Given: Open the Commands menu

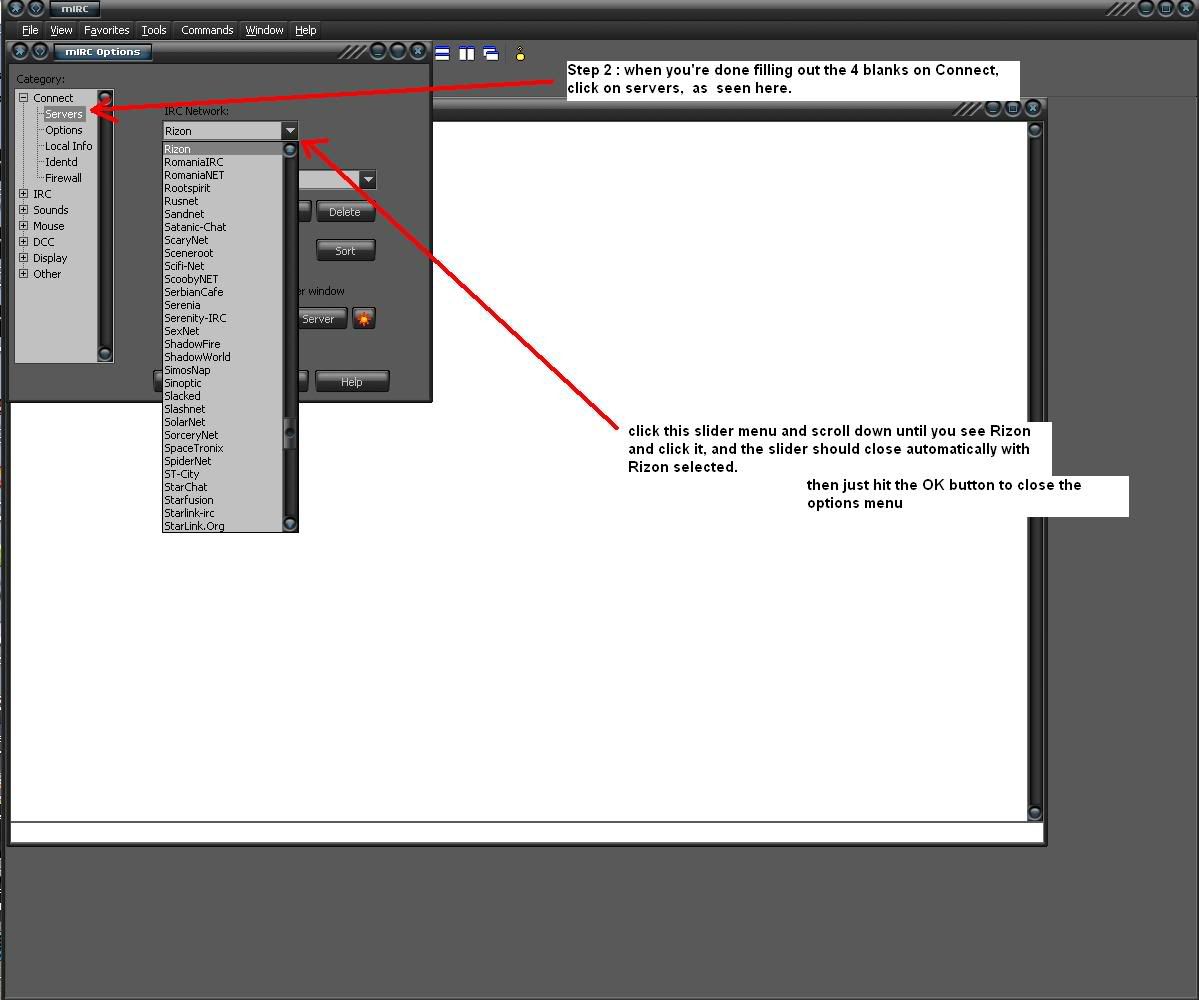Looking at the screenshot, I should [207, 30].
